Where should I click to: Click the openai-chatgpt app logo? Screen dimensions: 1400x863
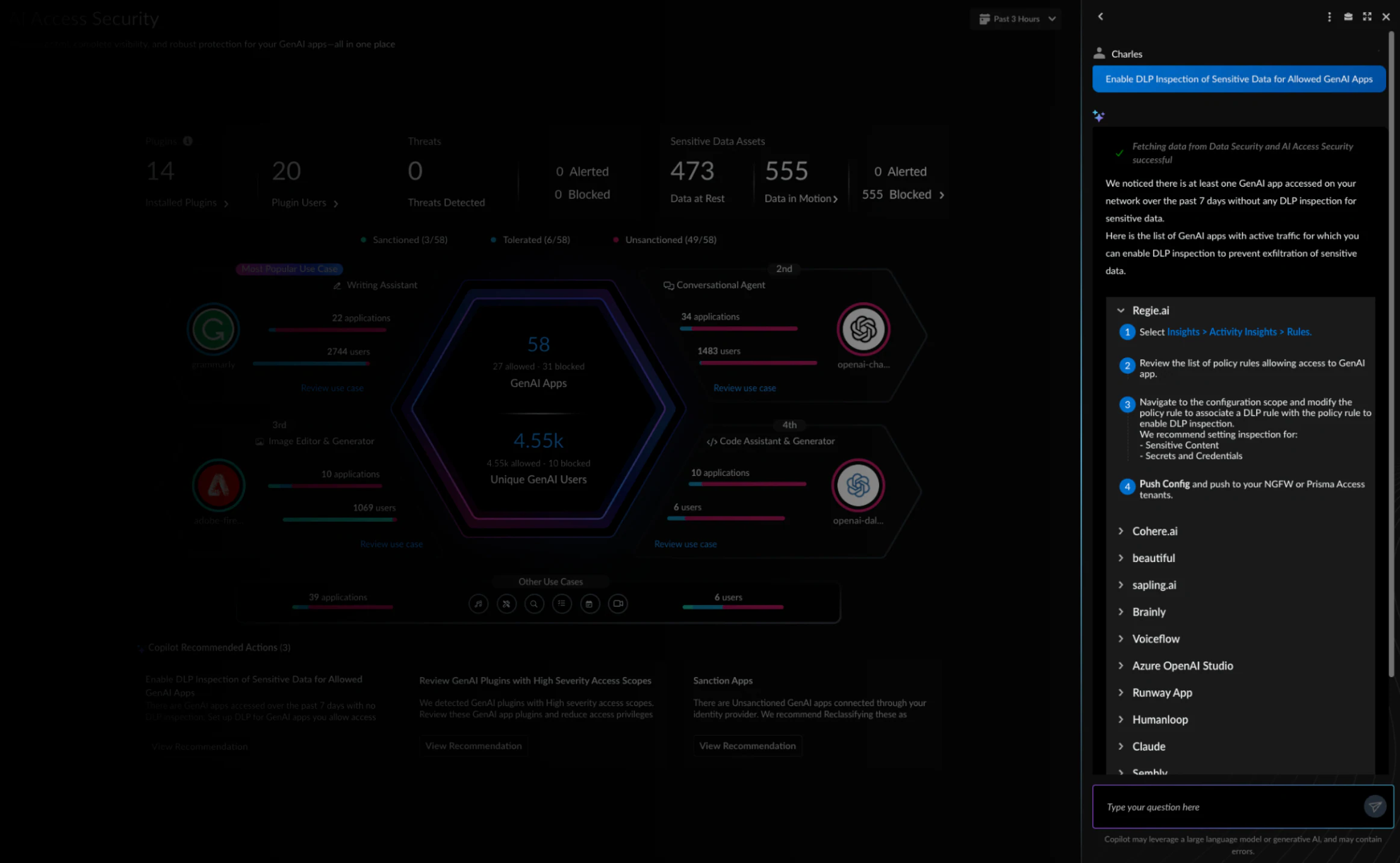[x=863, y=329]
